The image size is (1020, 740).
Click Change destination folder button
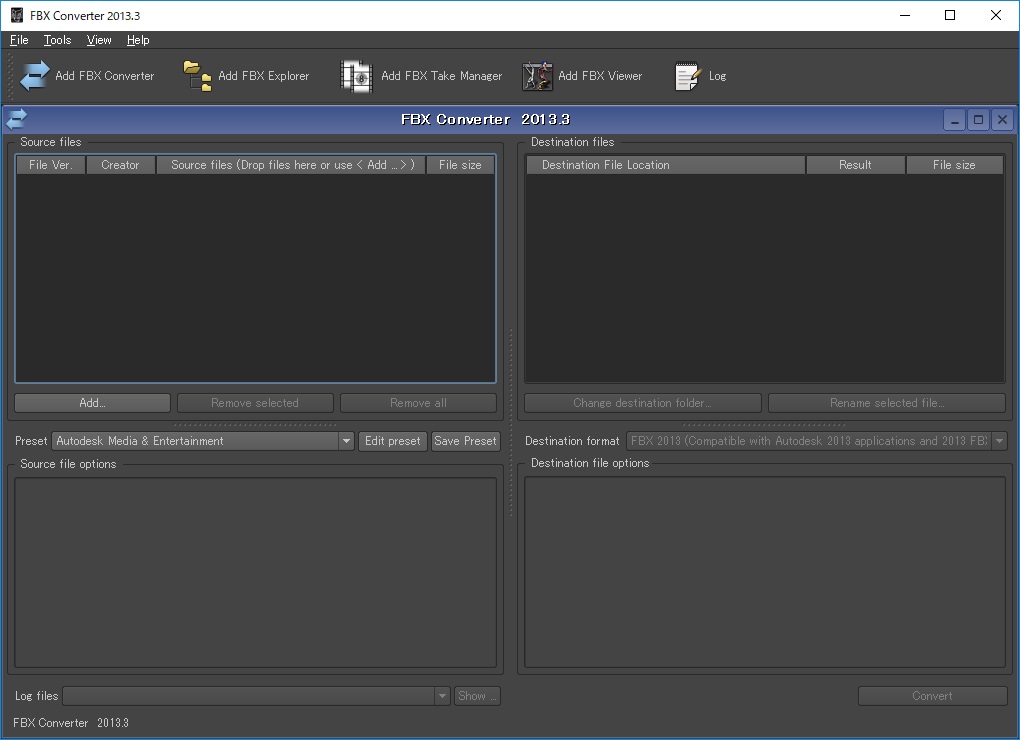[x=643, y=403]
